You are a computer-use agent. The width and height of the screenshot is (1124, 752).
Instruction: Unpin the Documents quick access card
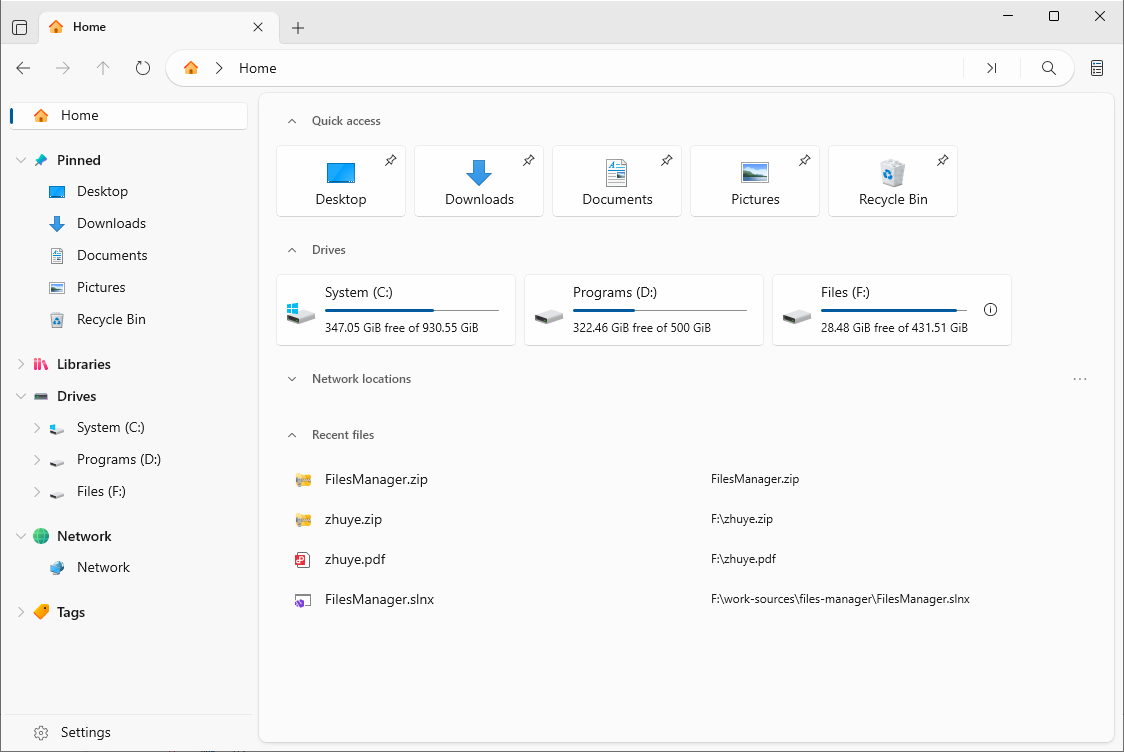(667, 160)
